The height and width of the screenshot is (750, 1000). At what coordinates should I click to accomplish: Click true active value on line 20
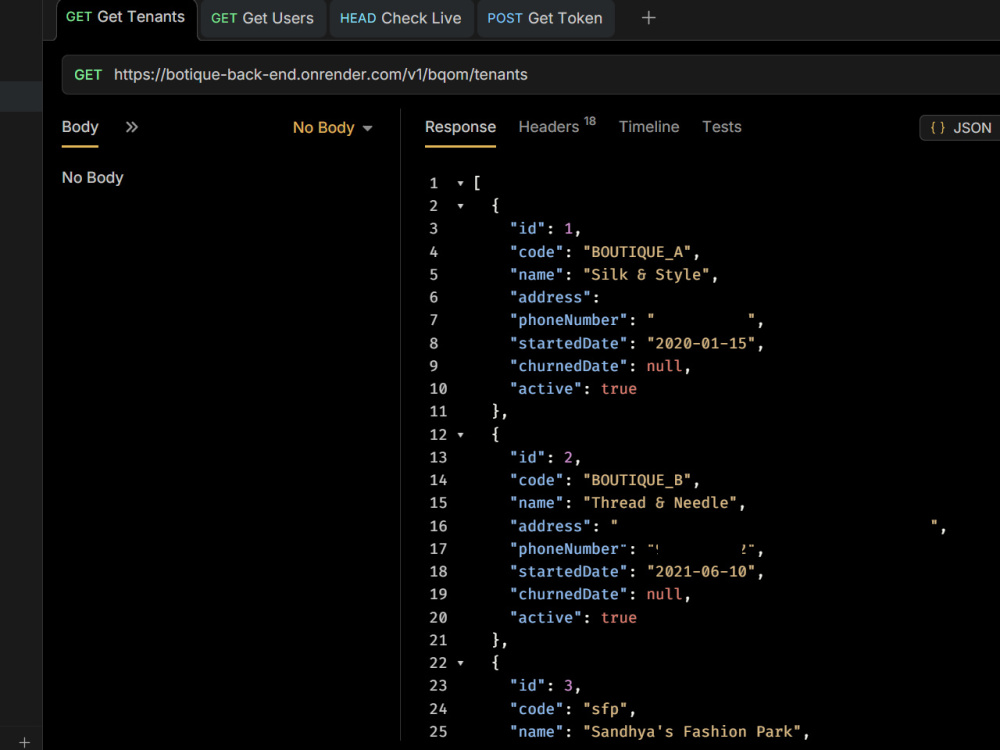pyautogui.click(x=619, y=617)
